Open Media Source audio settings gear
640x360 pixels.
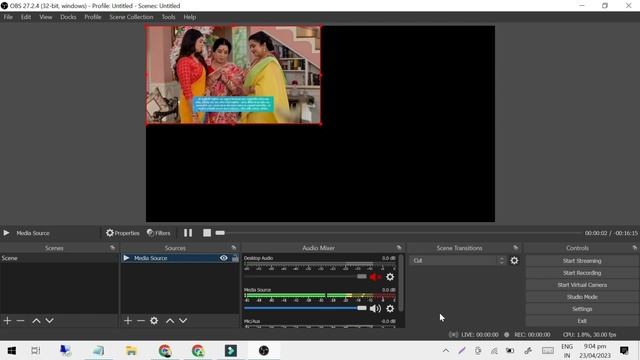[x=390, y=309]
